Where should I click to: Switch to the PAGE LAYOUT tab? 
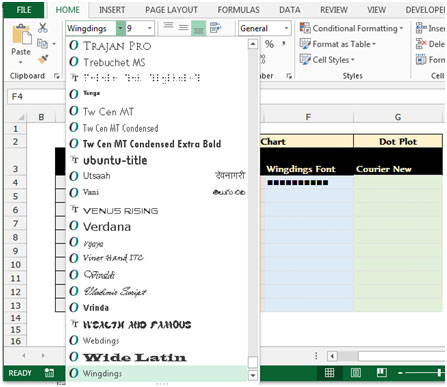pos(171,10)
